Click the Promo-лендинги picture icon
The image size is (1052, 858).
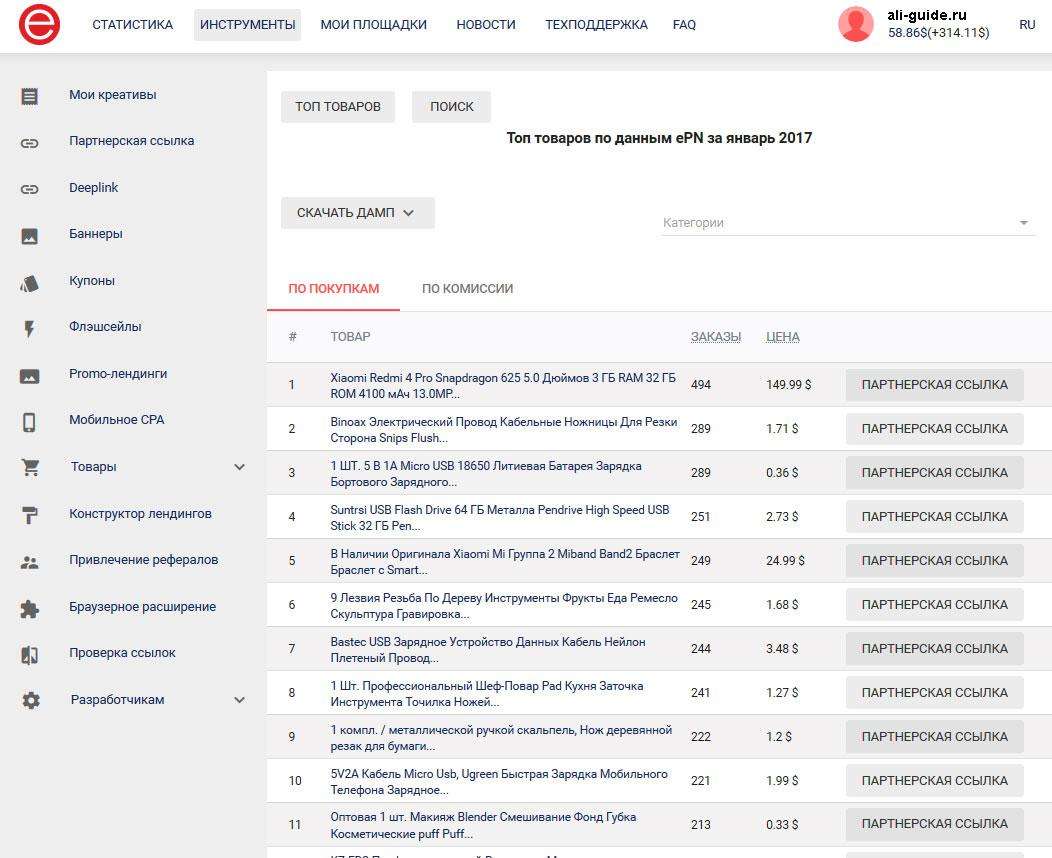point(30,376)
